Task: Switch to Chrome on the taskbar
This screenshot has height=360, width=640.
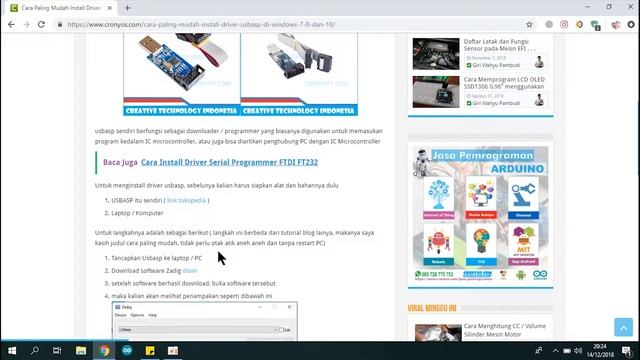Action: coord(104,351)
